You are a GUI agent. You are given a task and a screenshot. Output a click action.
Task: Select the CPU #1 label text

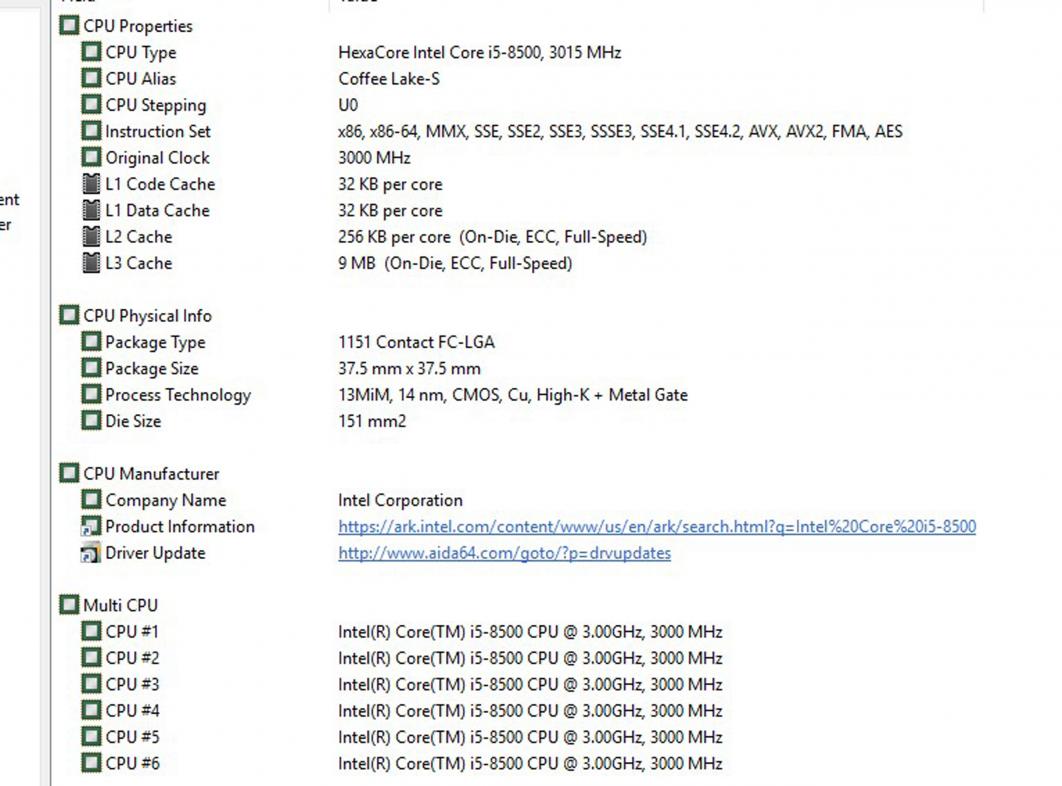pos(132,632)
